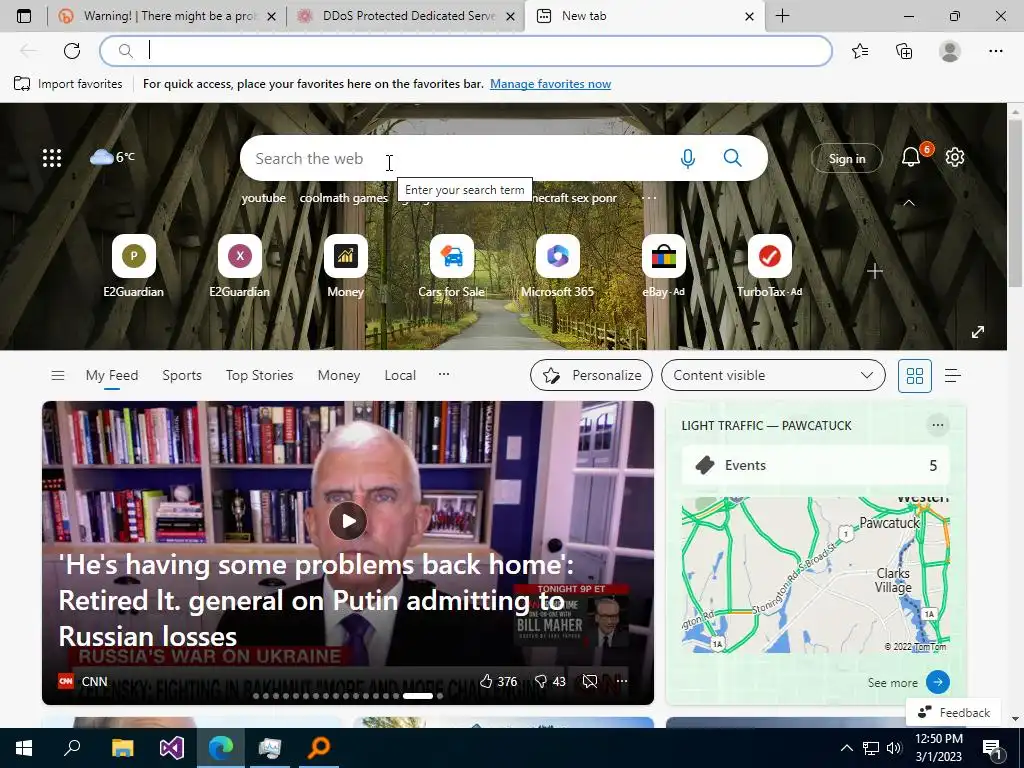Open the Windows Start menu

[24, 748]
